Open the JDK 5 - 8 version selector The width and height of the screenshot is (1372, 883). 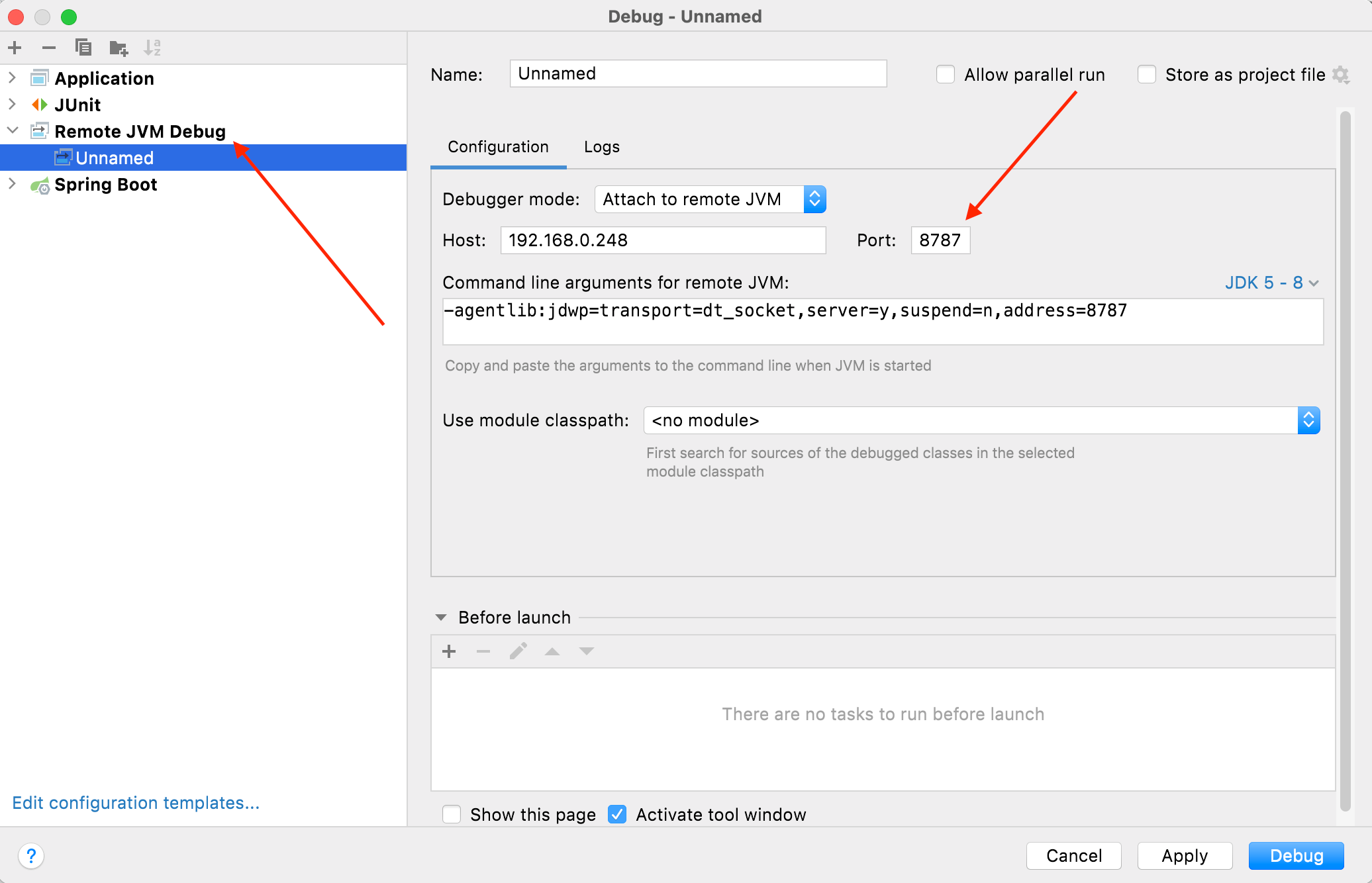pyautogui.click(x=1271, y=283)
